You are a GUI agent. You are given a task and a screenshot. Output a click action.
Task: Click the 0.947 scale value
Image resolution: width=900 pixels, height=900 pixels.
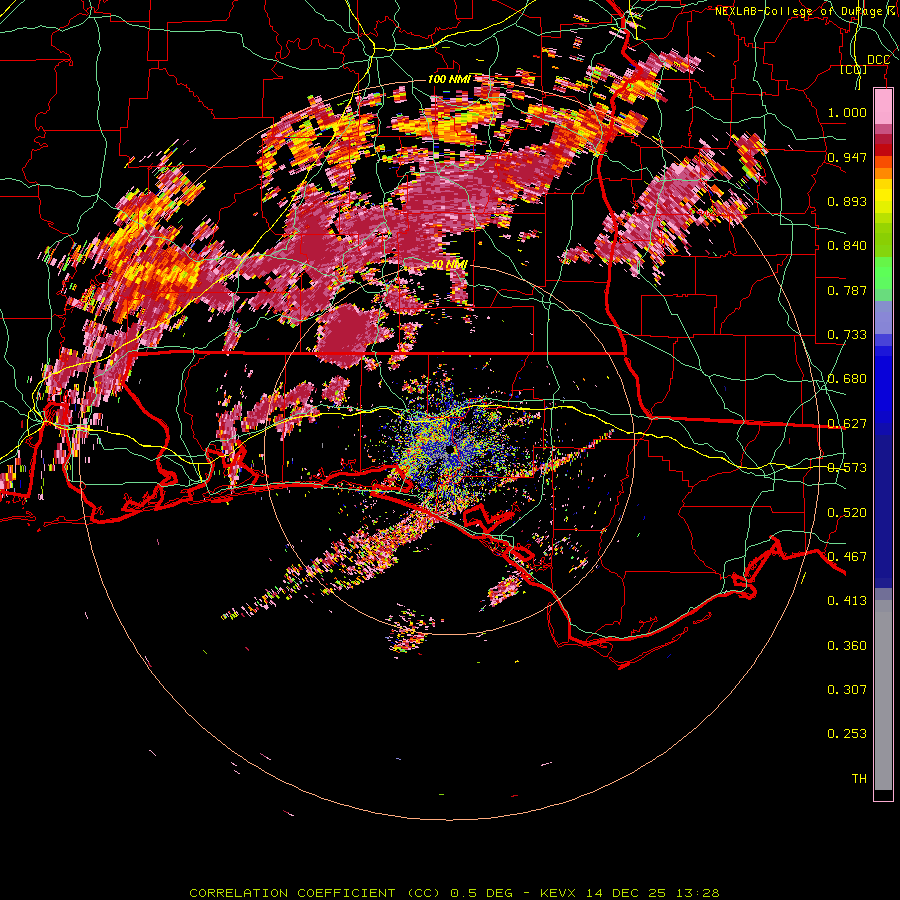[847, 157]
